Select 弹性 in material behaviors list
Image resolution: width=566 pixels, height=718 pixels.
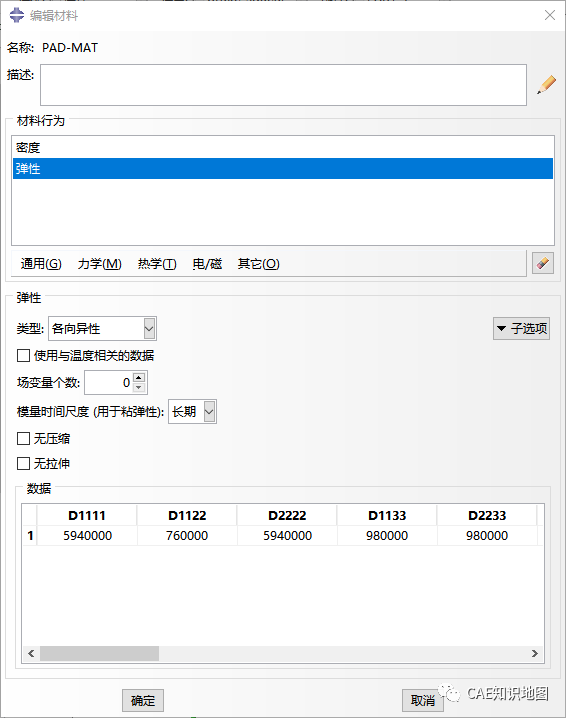click(283, 169)
